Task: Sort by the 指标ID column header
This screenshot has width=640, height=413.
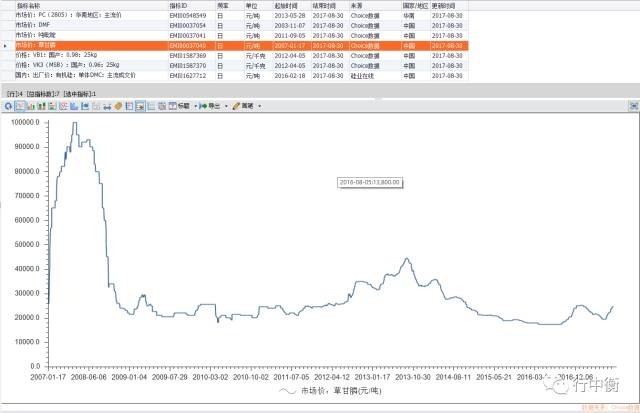Action: tap(192, 6)
